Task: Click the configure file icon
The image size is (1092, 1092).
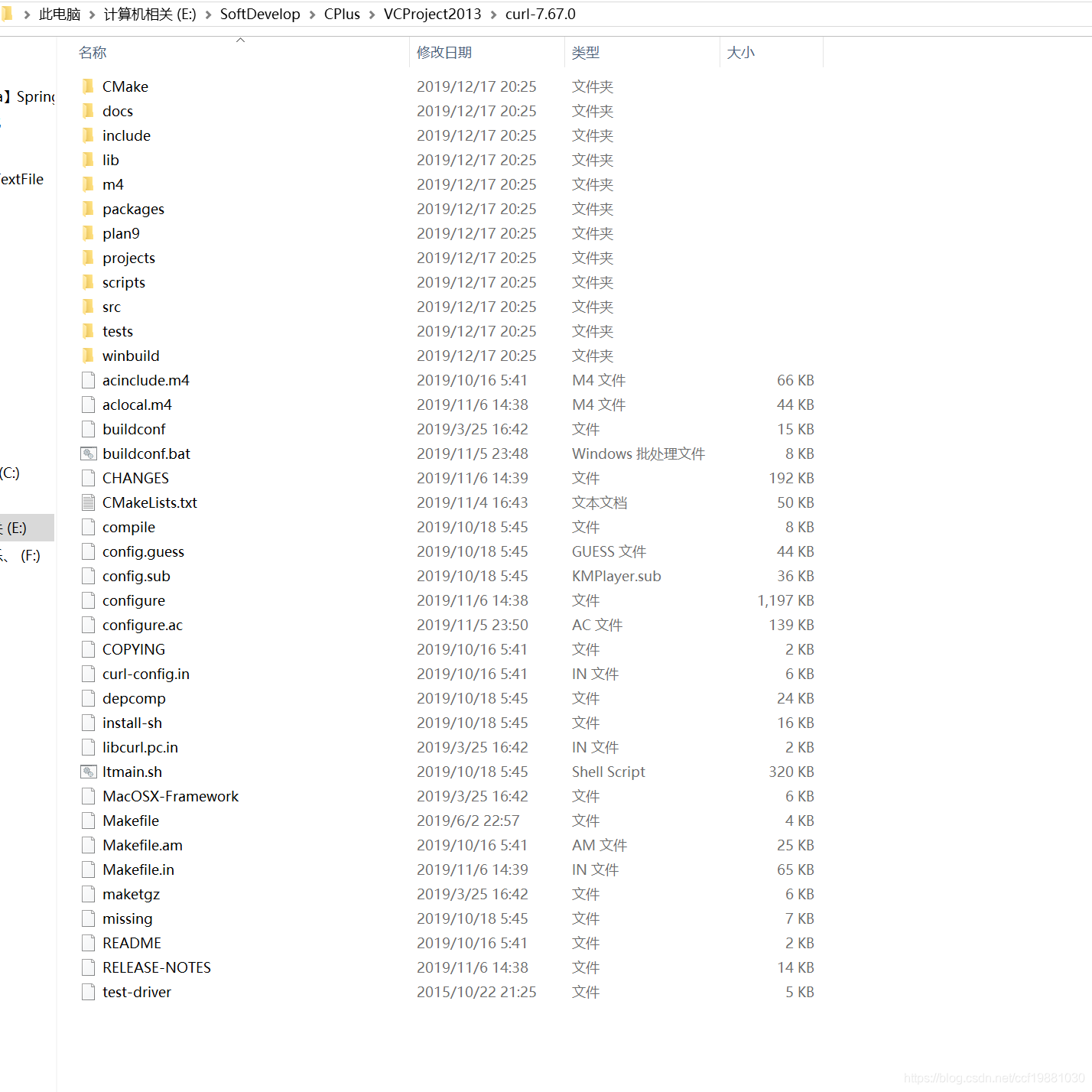Action: [x=89, y=600]
